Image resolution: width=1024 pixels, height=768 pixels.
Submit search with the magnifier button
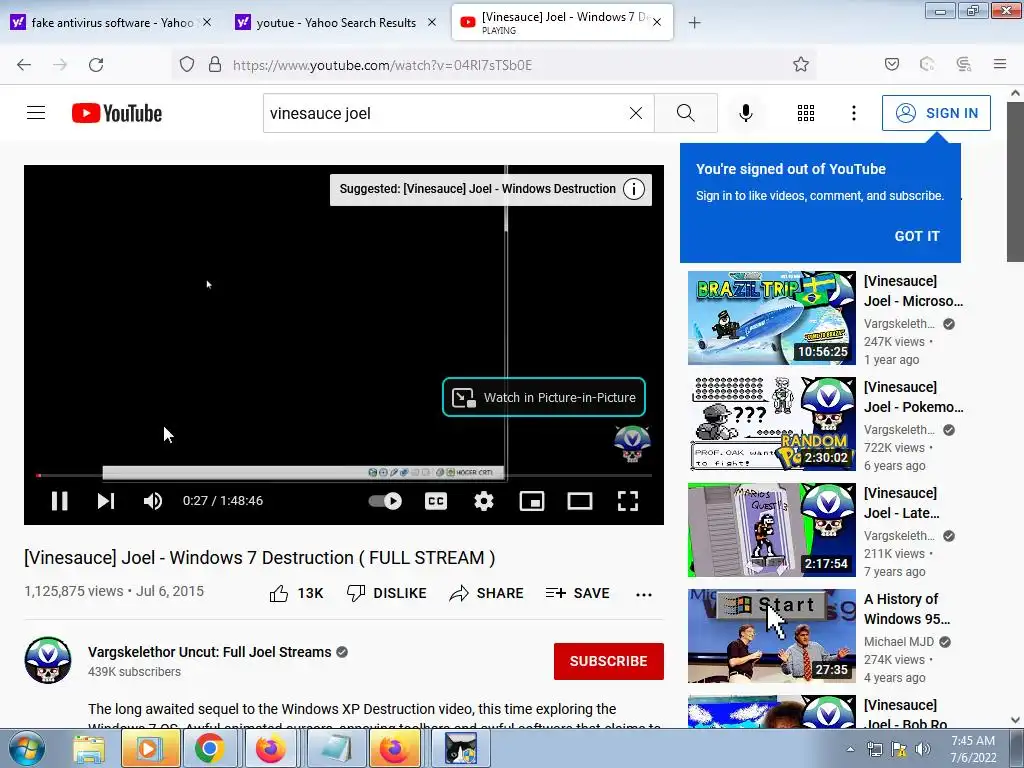tap(686, 113)
